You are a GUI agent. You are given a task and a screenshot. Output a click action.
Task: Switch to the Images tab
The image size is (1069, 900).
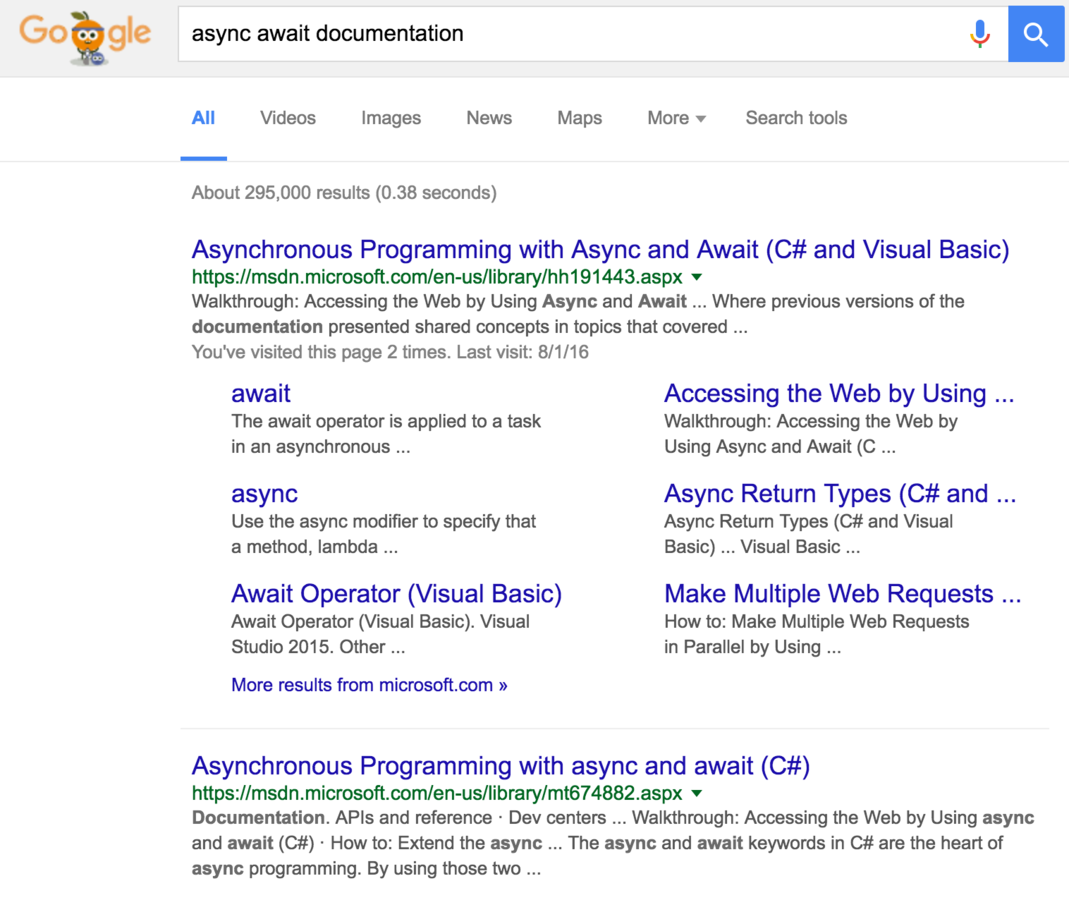(x=391, y=118)
